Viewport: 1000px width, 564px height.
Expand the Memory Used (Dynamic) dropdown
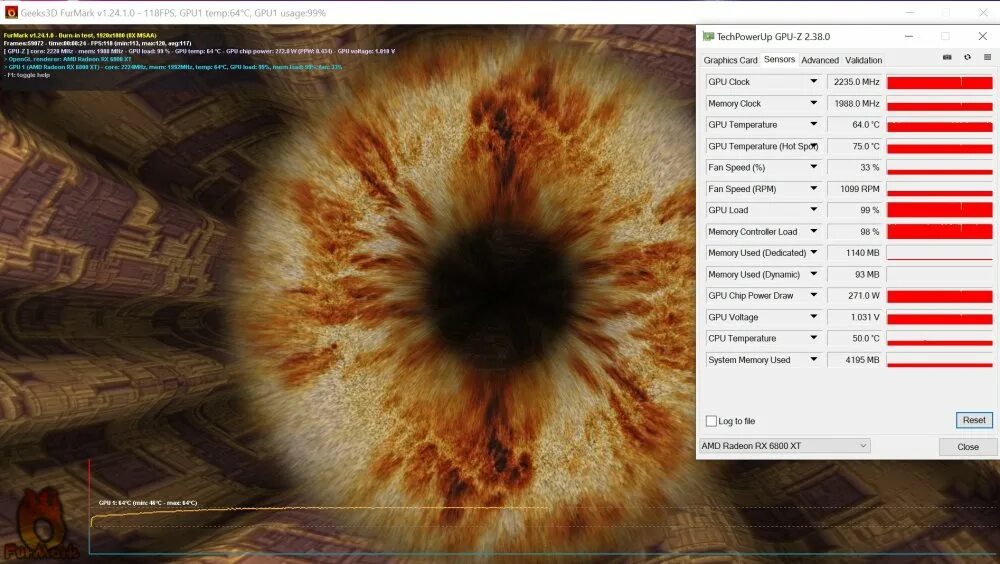click(814, 274)
